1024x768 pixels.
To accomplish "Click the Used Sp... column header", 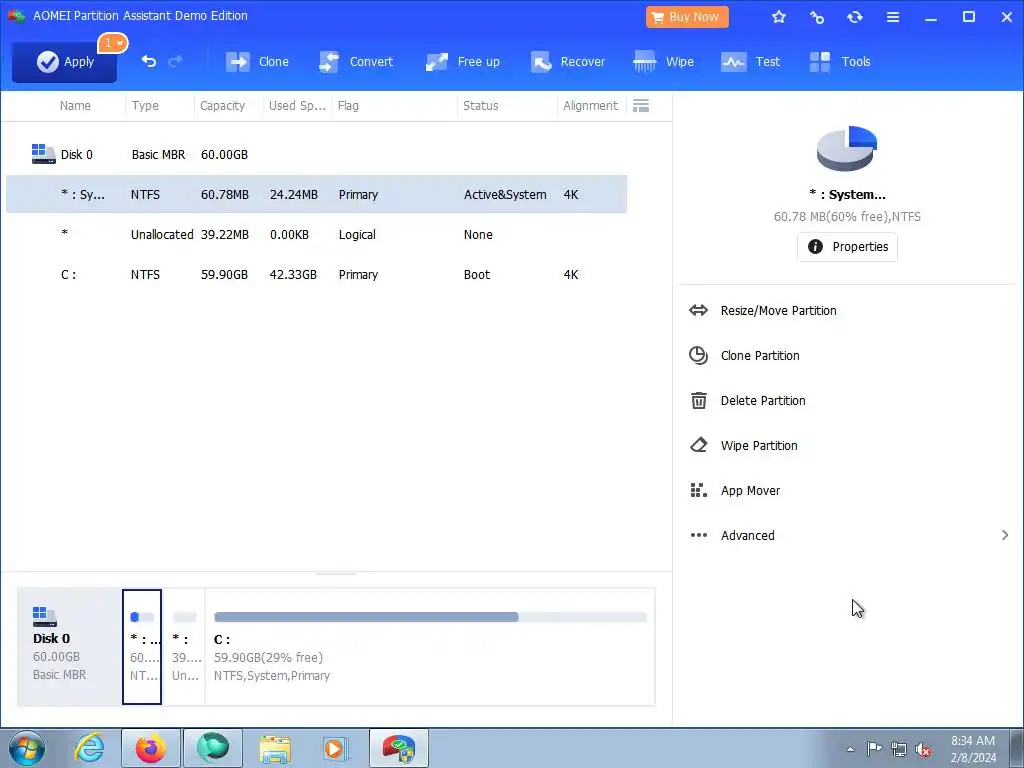I will [297, 106].
